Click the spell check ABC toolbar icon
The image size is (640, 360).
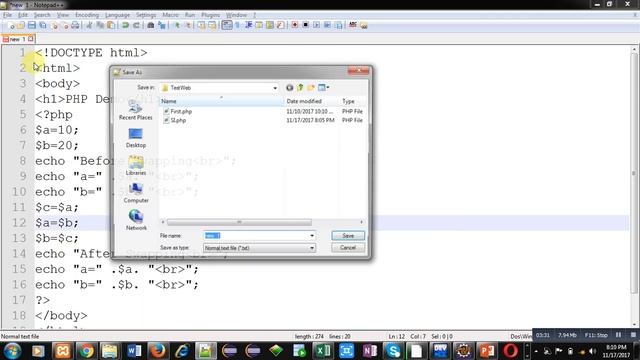[353, 25]
